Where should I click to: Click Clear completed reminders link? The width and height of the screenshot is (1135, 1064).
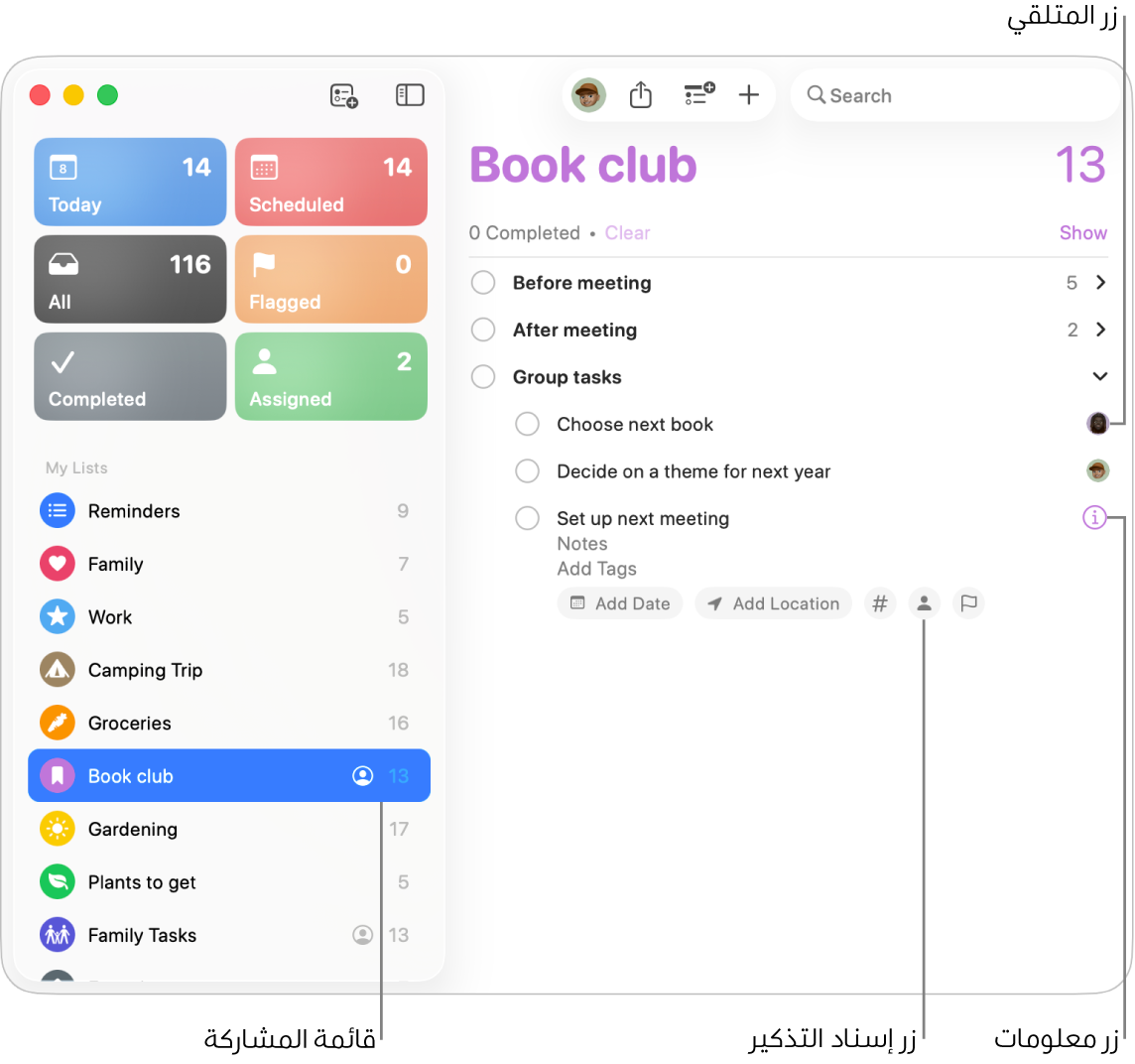(x=628, y=233)
